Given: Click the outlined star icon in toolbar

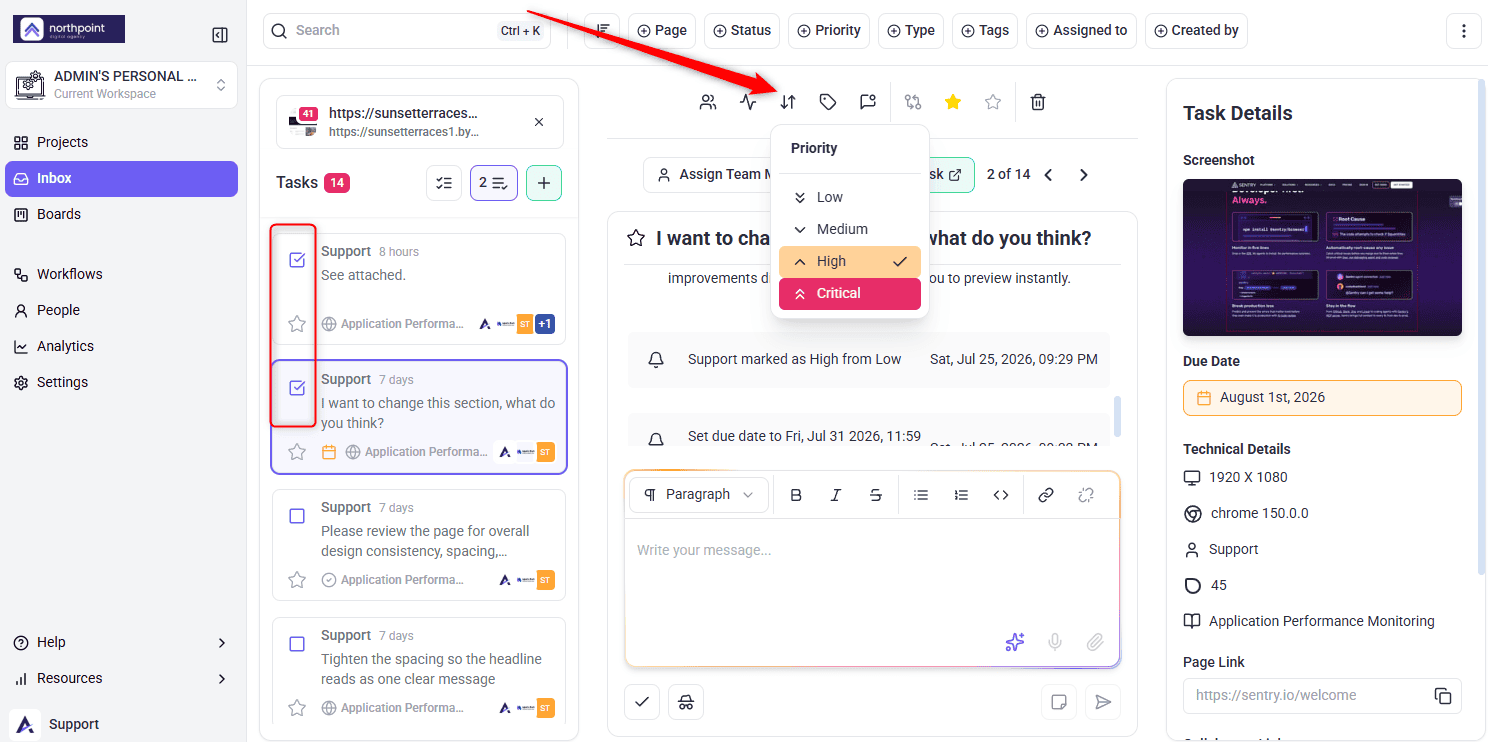Looking at the screenshot, I should [x=993, y=101].
